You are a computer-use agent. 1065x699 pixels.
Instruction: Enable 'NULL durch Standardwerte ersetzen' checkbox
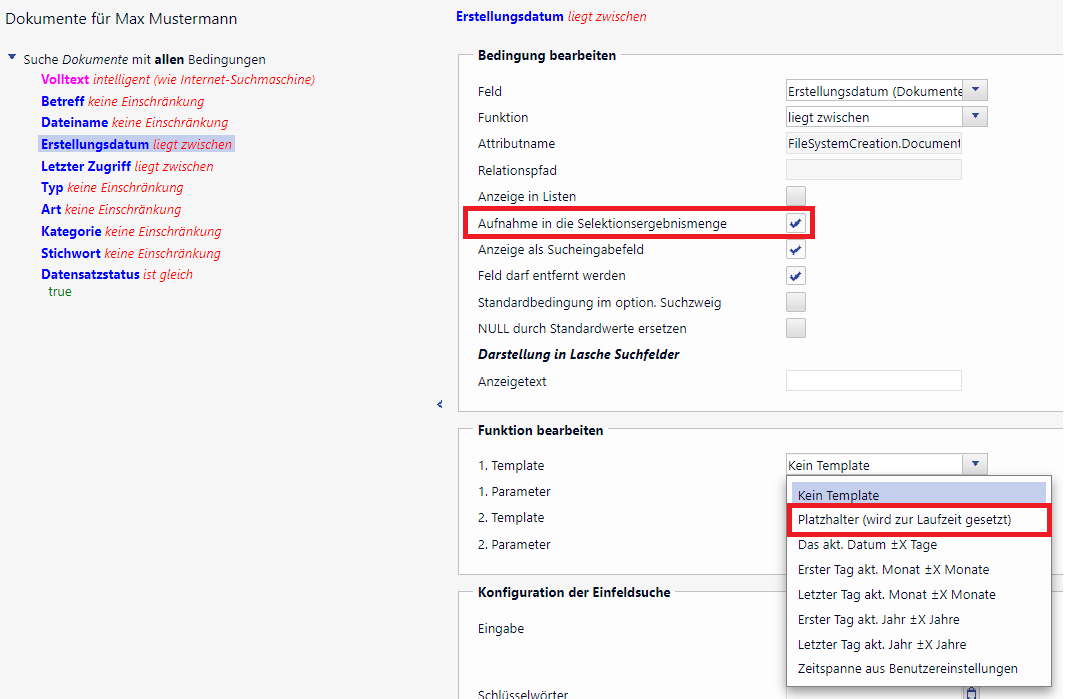(x=796, y=328)
